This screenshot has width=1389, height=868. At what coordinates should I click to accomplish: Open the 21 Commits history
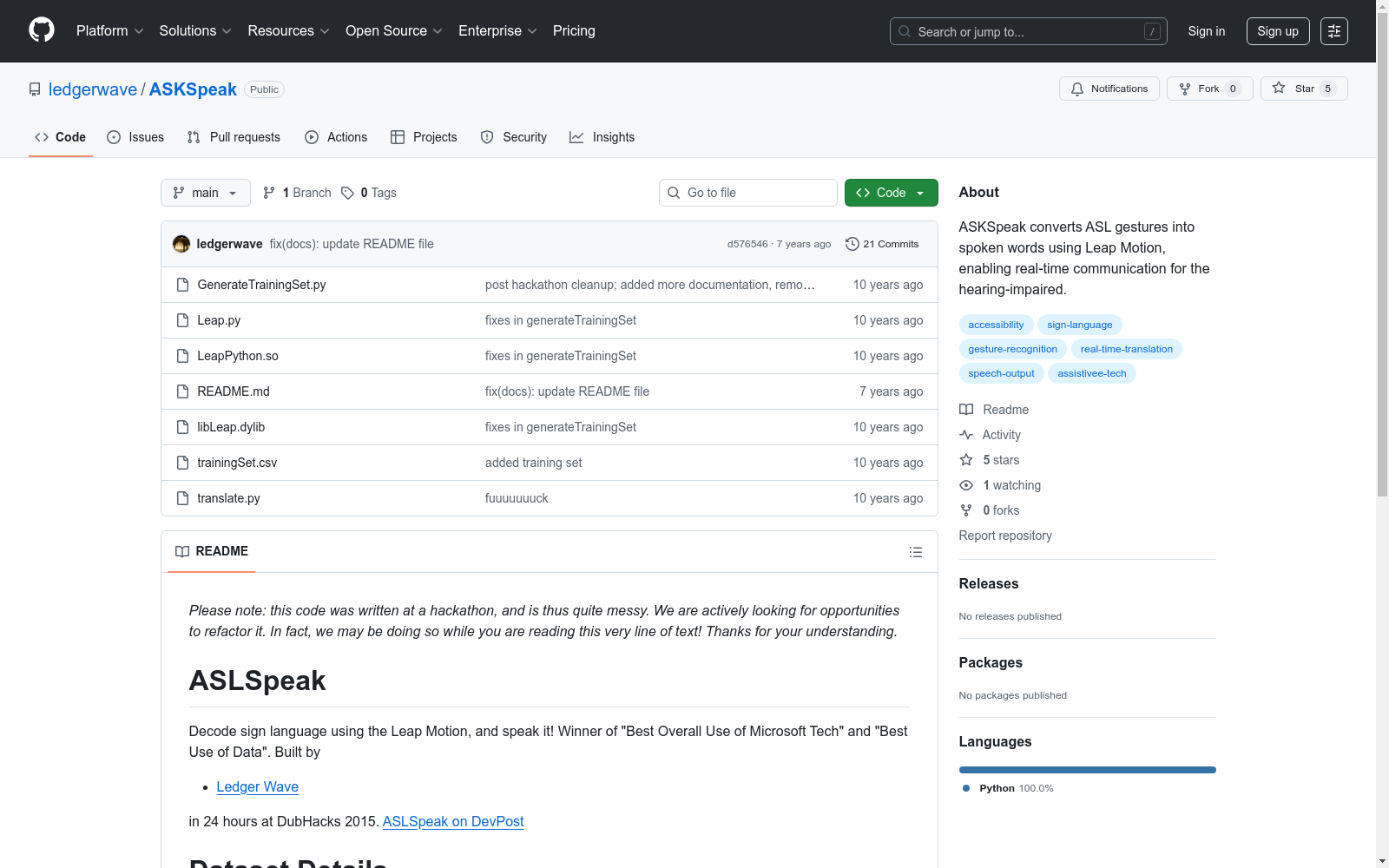click(882, 244)
